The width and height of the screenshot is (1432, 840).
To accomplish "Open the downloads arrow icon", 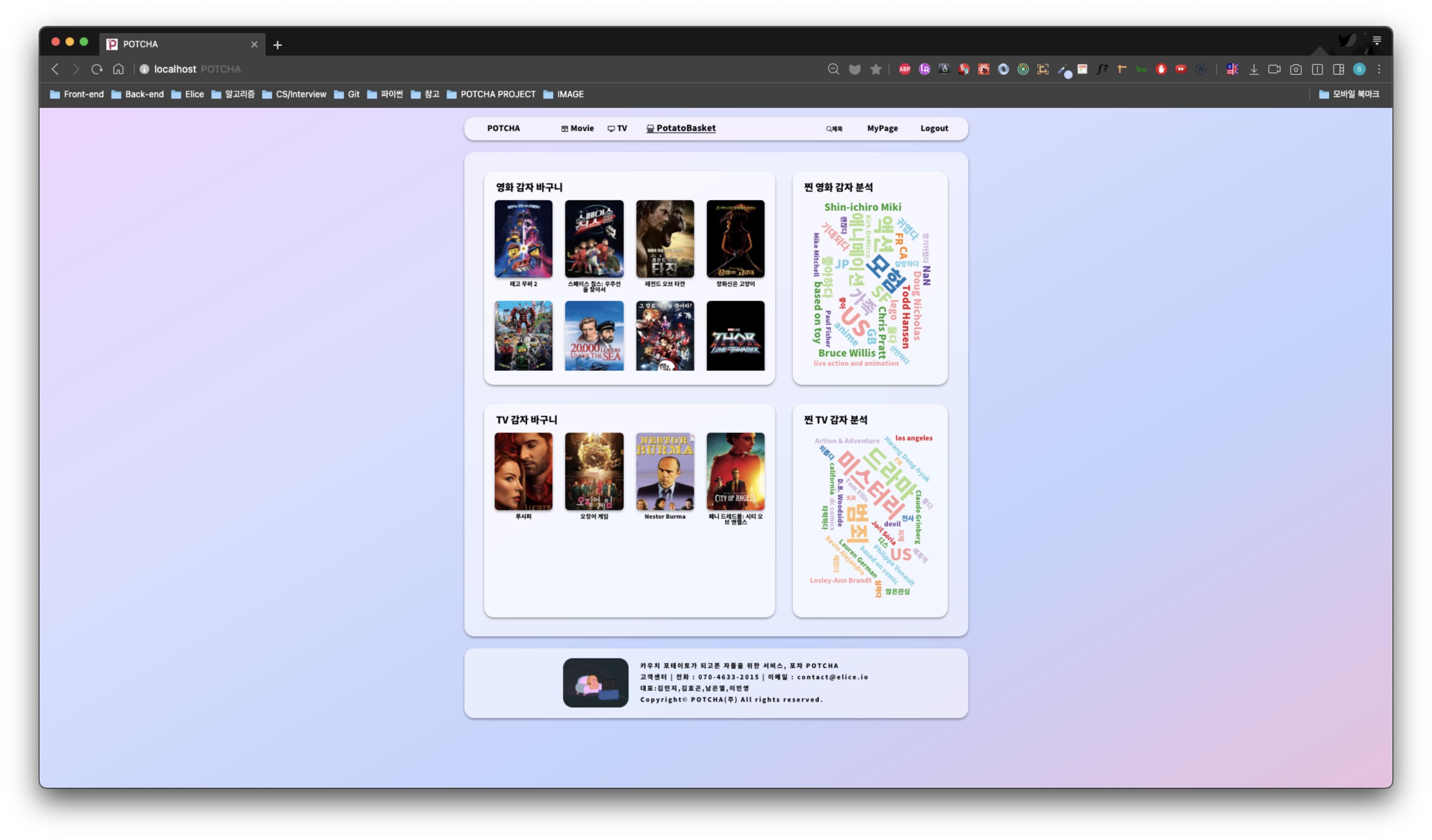I will [1254, 69].
